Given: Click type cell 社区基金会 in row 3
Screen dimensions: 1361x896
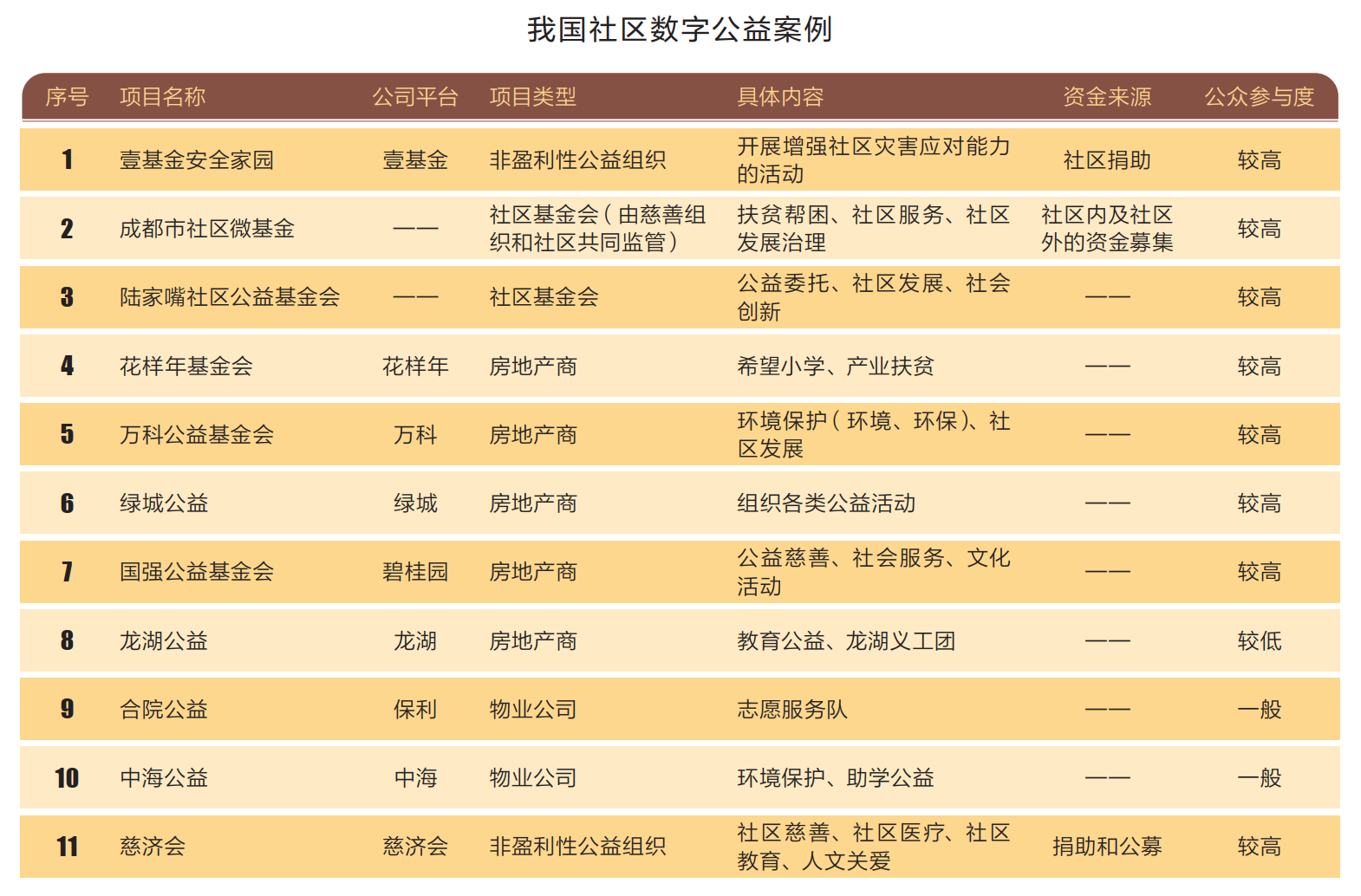Looking at the screenshot, I should click(544, 297).
